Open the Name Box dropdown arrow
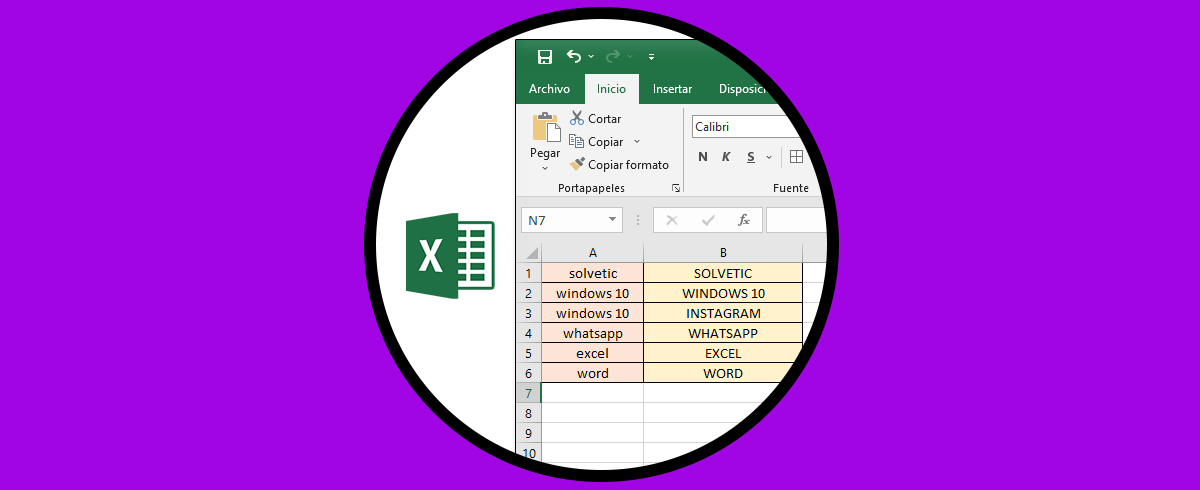 point(612,220)
